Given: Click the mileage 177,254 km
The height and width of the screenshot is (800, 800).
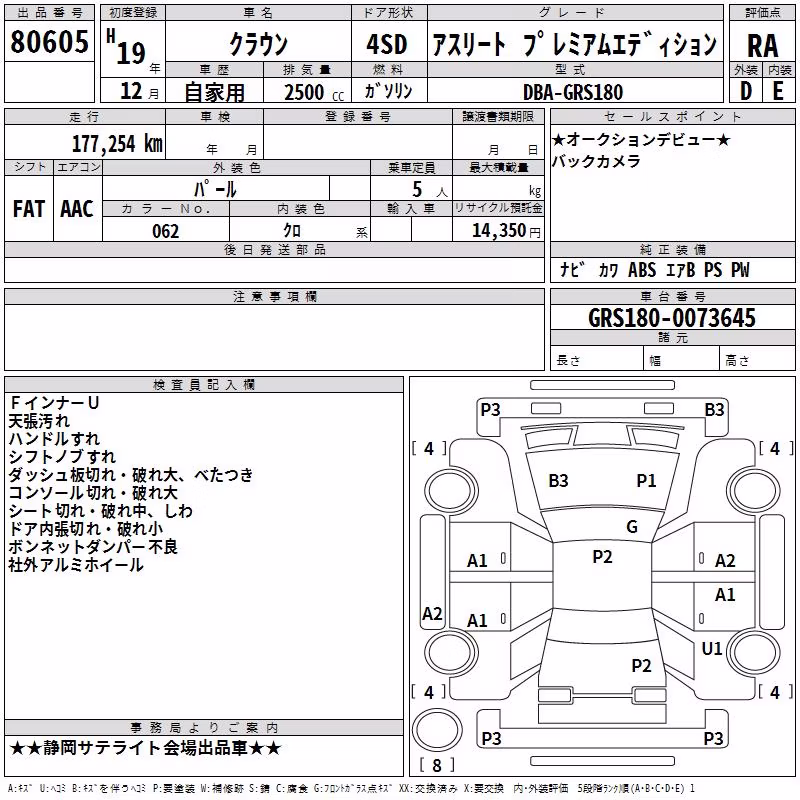Looking at the screenshot, I should coord(117,144).
